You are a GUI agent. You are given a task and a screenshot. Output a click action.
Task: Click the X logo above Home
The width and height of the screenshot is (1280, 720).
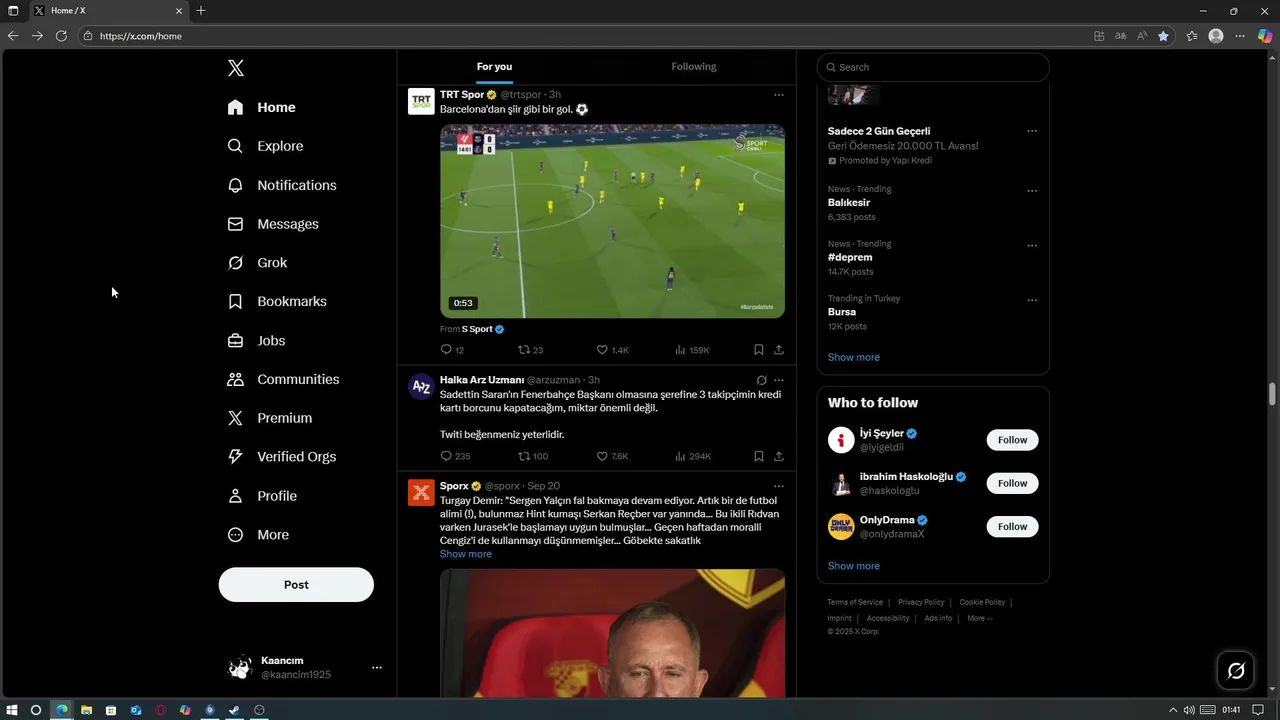click(x=236, y=68)
